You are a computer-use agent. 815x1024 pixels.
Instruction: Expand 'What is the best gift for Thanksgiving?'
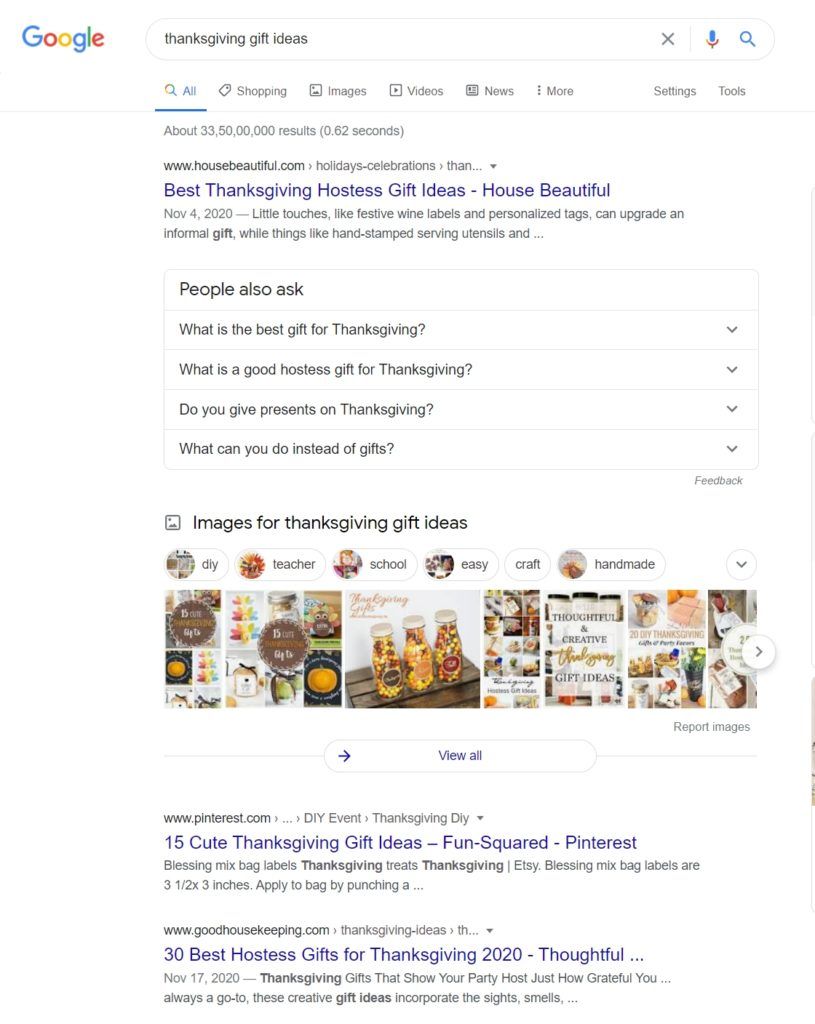click(x=461, y=330)
